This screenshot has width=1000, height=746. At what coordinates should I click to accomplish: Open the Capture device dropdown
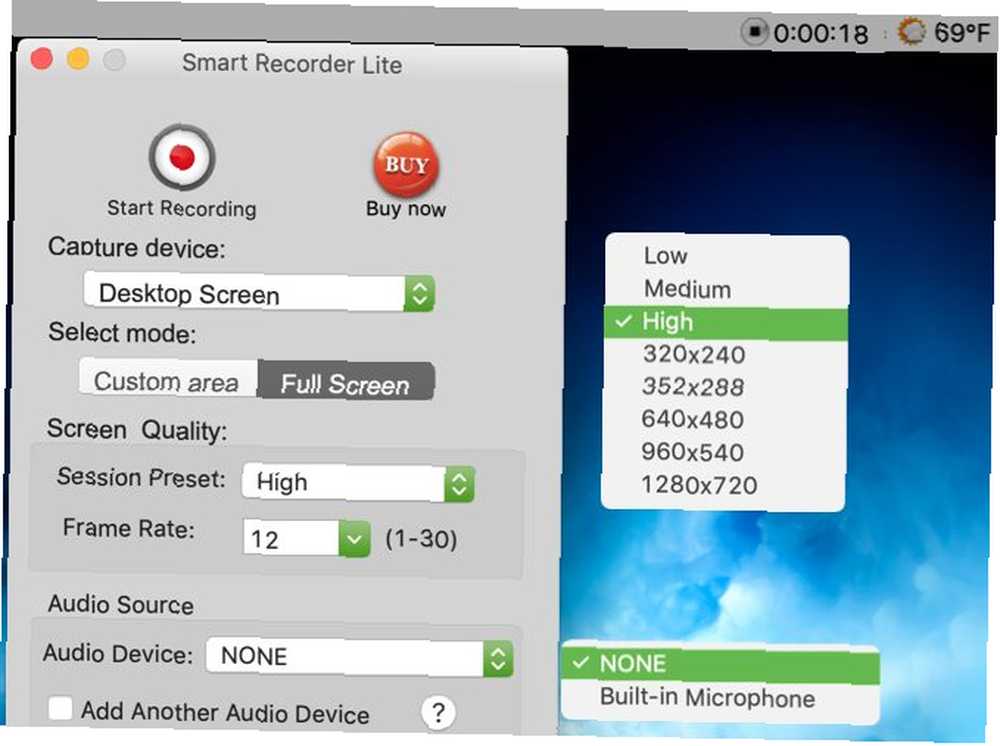click(x=259, y=293)
